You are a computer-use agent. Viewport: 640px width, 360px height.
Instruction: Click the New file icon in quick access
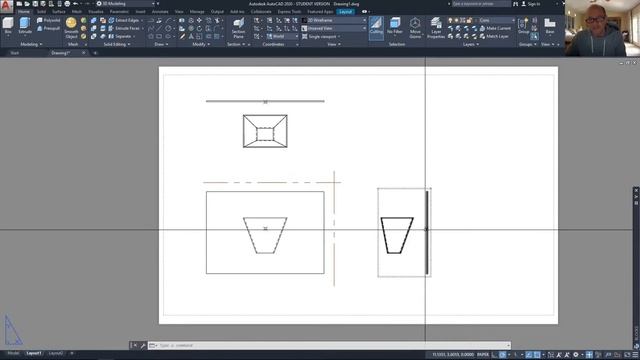[x=19, y=4]
